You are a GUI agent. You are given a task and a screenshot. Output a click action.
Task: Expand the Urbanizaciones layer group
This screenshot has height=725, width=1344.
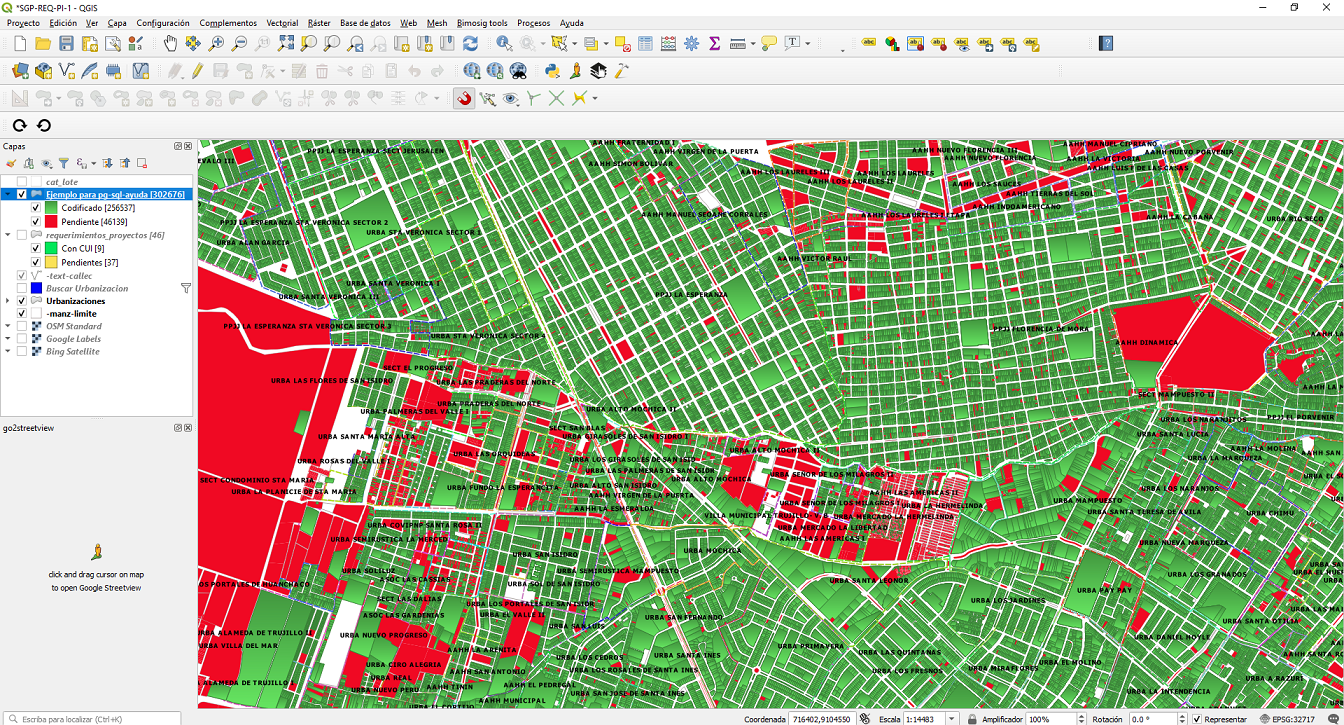pos(8,301)
